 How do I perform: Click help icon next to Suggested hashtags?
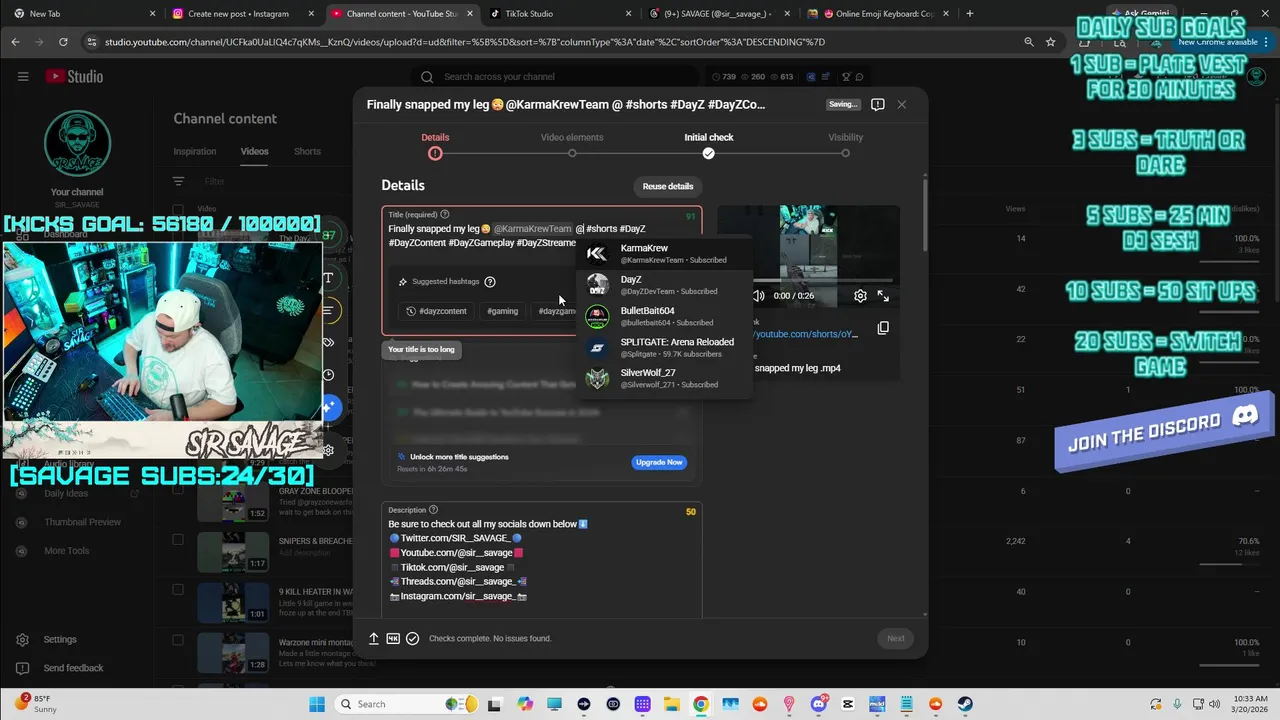[x=489, y=282]
